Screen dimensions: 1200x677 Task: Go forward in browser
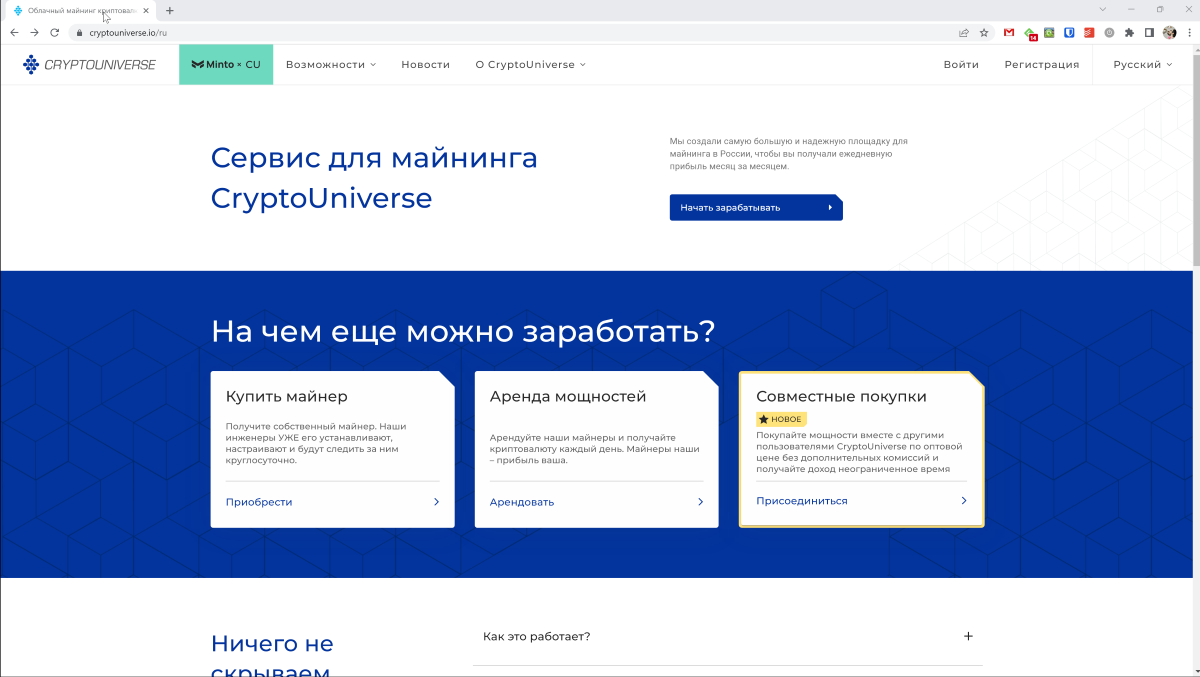(x=34, y=32)
